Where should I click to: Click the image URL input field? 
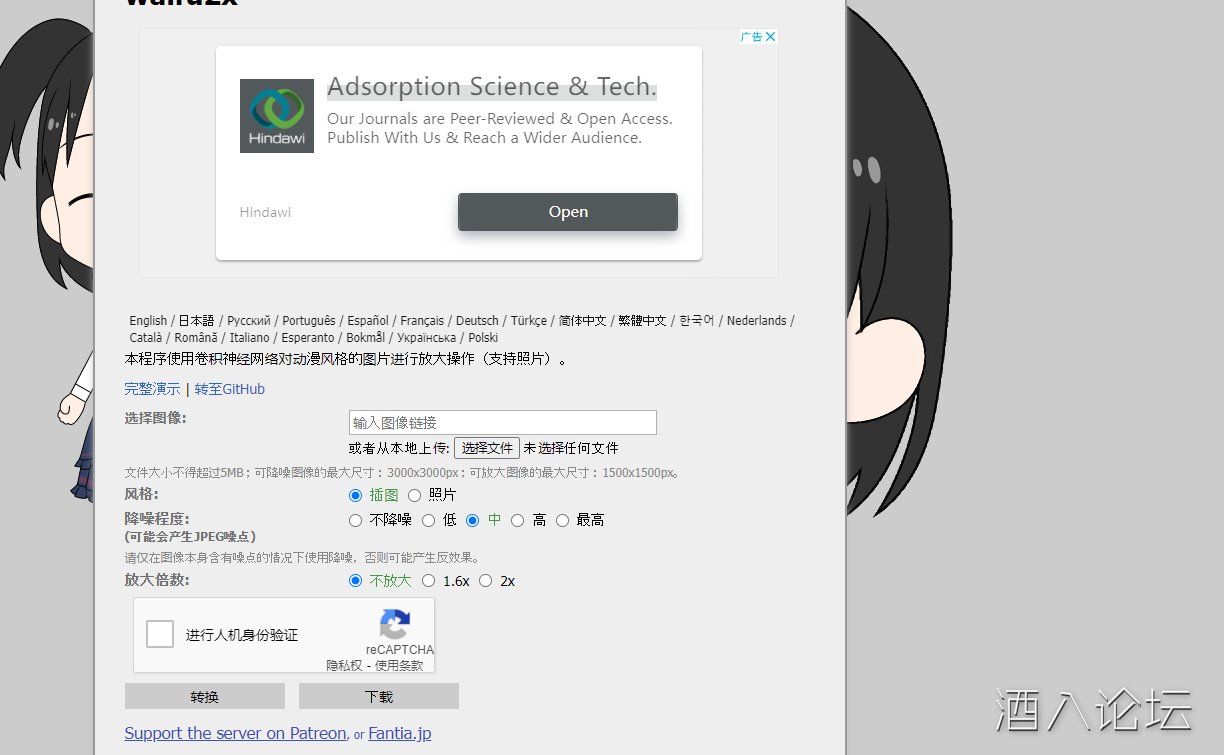click(x=502, y=422)
